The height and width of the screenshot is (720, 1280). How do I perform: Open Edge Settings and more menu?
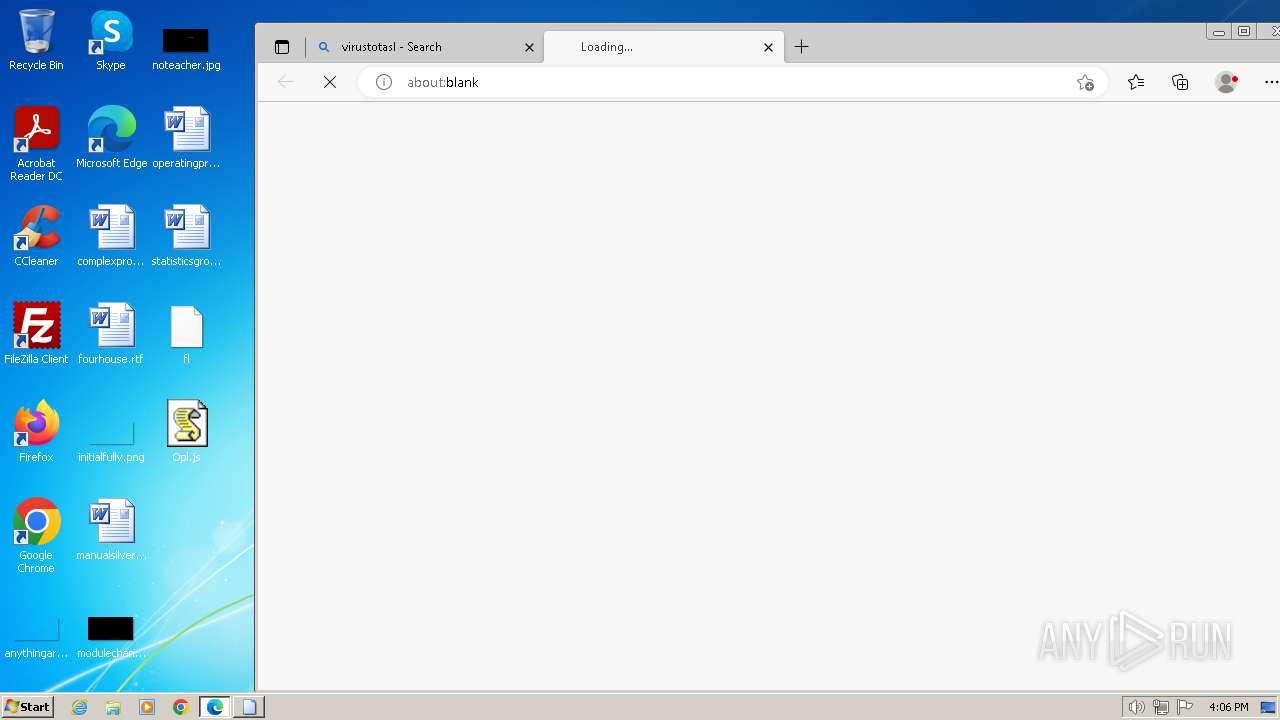click(x=1271, y=82)
